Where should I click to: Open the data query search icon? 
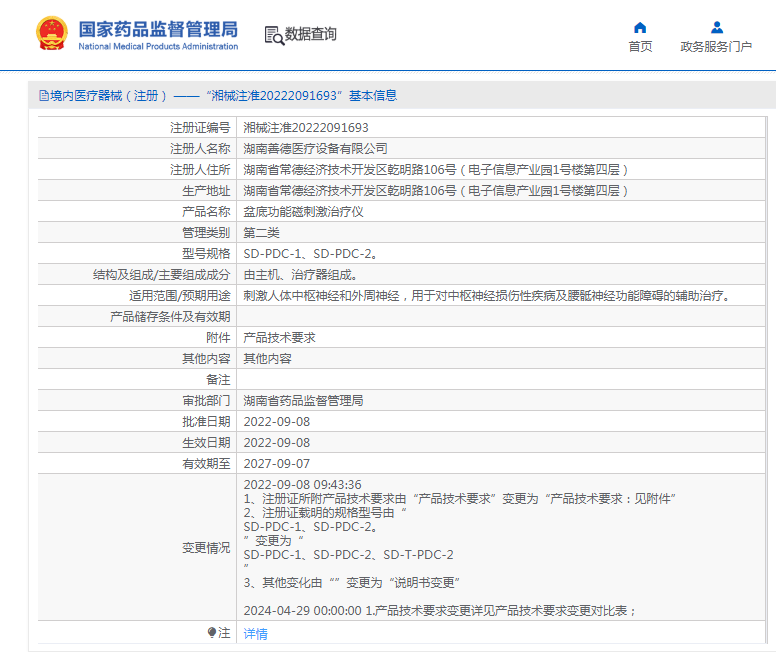pyautogui.click(x=274, y=36)
